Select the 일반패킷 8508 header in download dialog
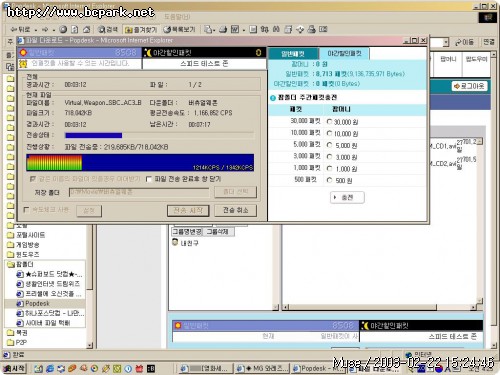Screen dimensions: 500x375 [x=80, y=53]
